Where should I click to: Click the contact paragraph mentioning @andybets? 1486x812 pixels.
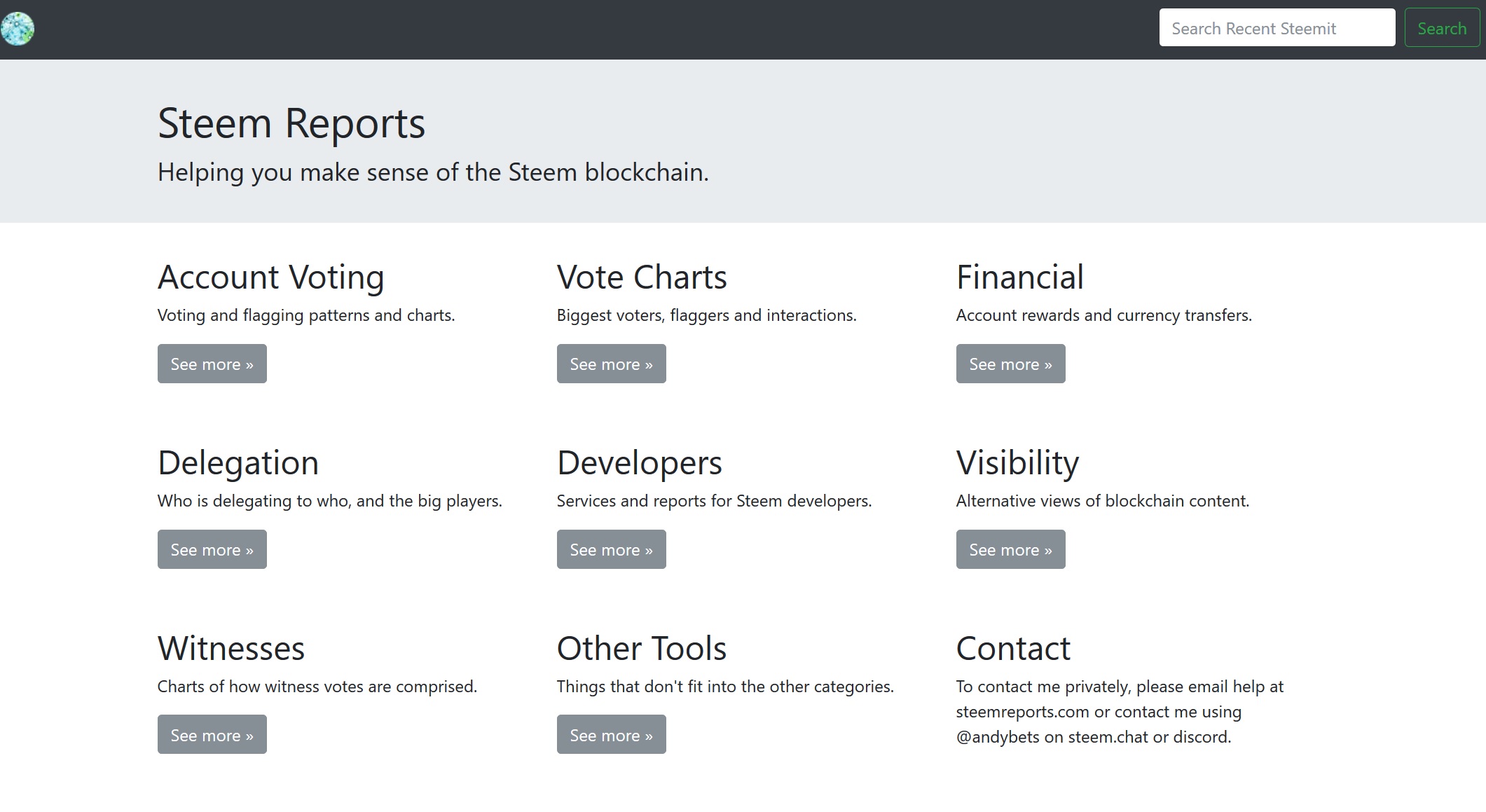(x=1120, y=712)
